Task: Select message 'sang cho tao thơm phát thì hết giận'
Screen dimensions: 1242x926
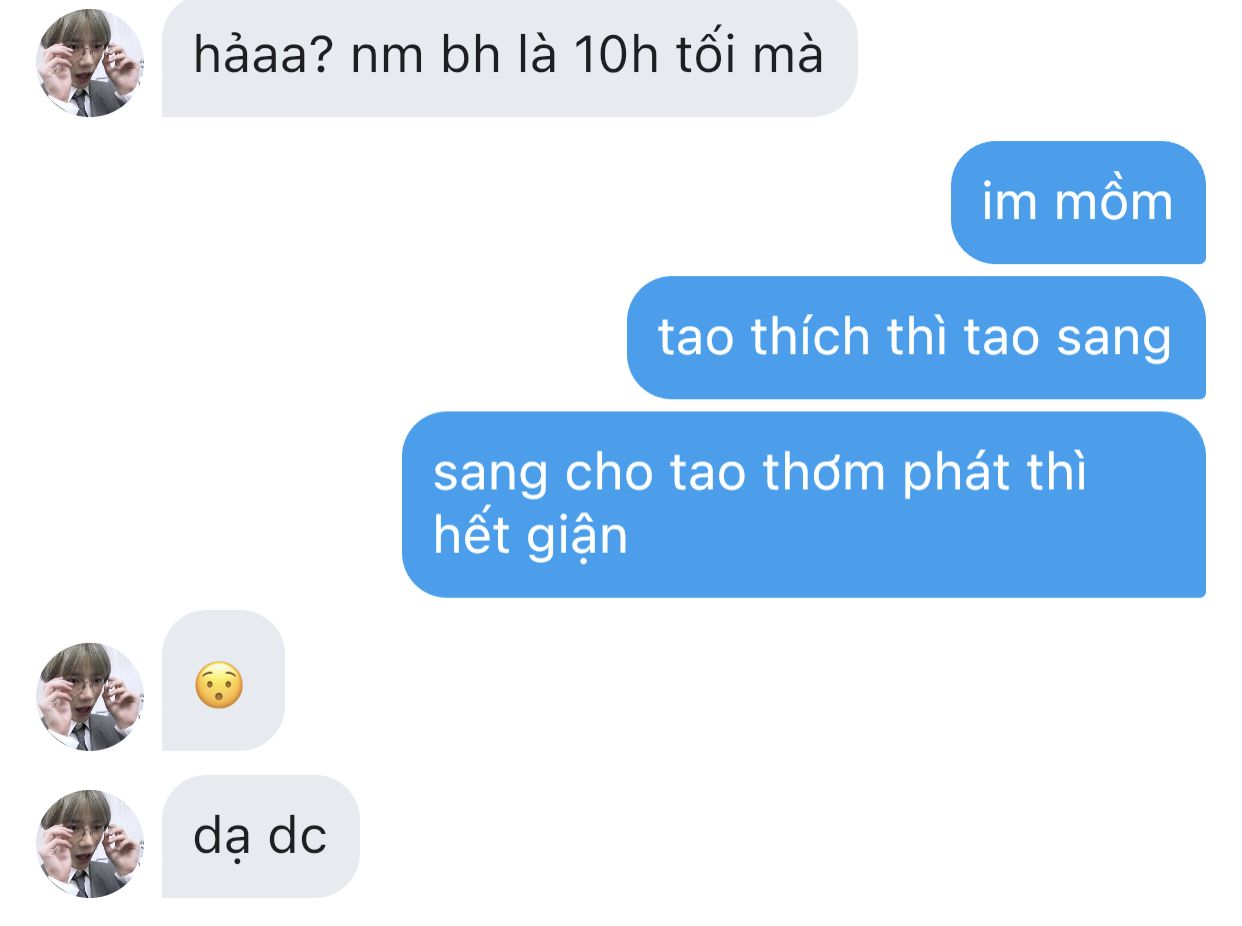Action: point(804,505)
